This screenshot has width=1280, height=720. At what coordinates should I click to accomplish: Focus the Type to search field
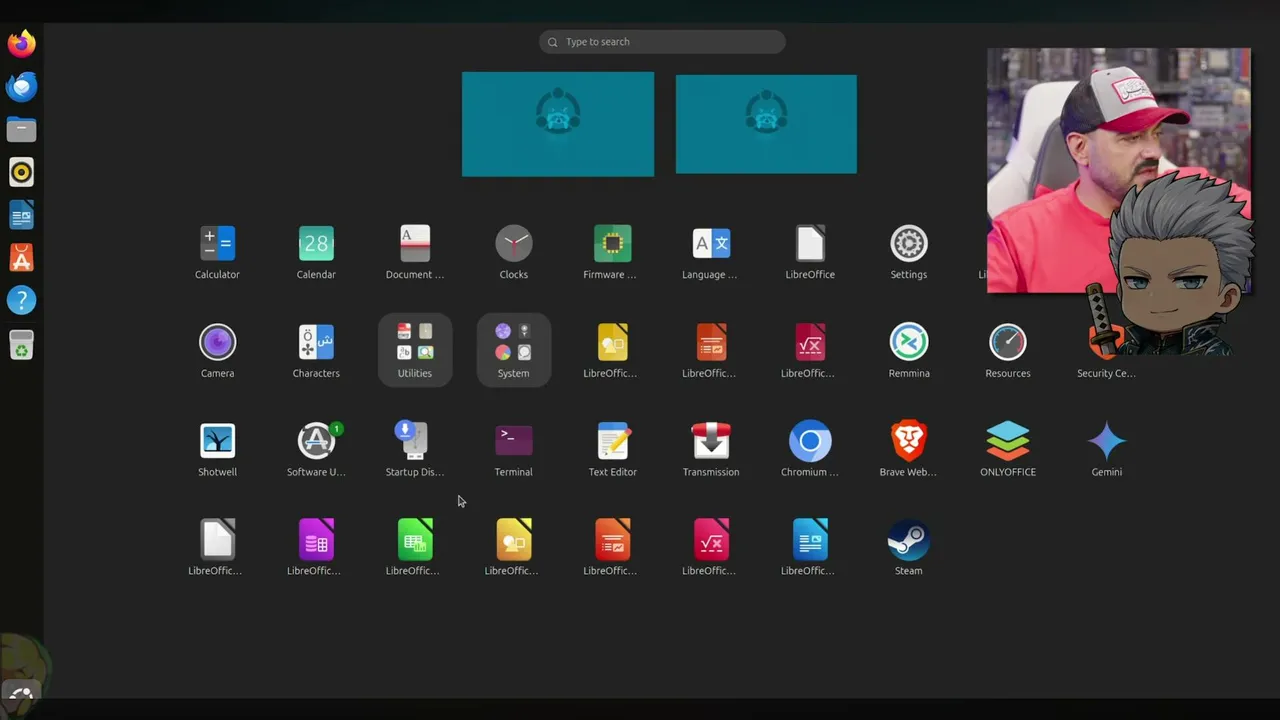coord(662,42)
